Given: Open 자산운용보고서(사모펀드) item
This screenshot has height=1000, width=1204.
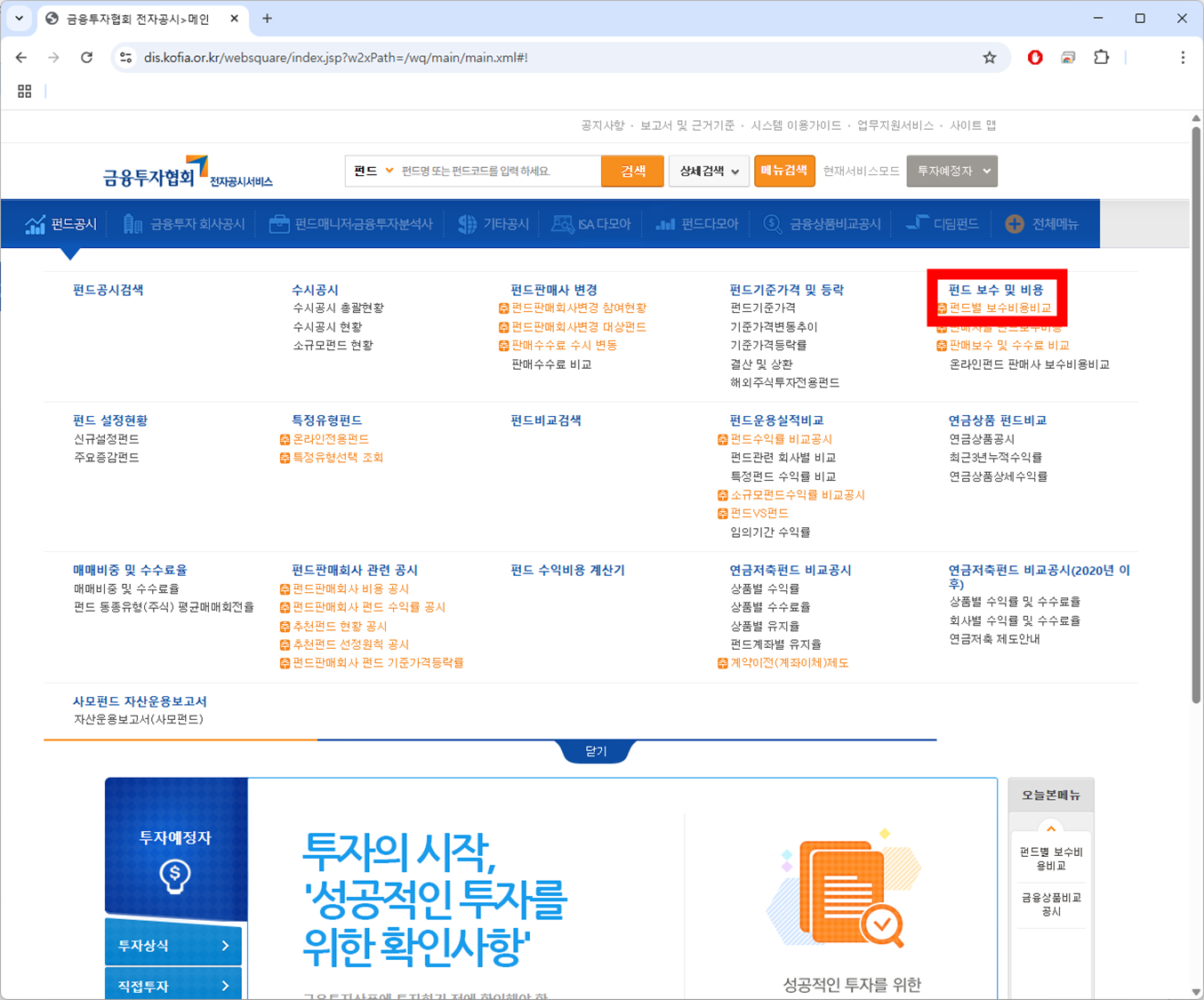Looking at the screenshot, I should tap(138, 720).
